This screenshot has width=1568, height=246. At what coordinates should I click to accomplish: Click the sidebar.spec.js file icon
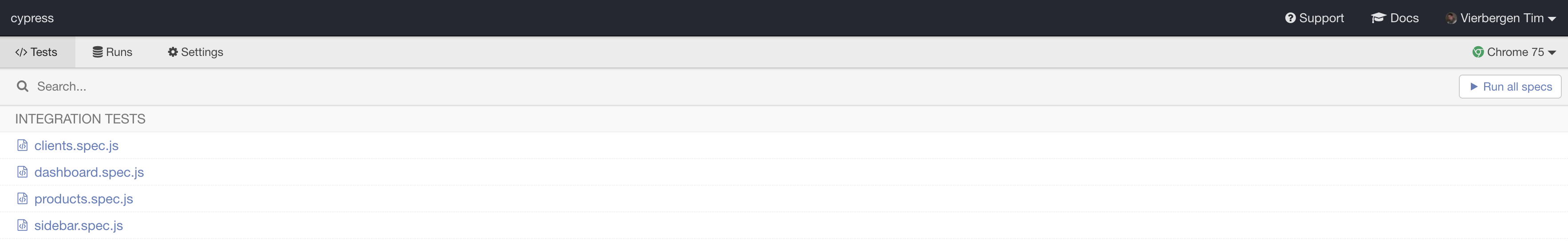(23, 226)
